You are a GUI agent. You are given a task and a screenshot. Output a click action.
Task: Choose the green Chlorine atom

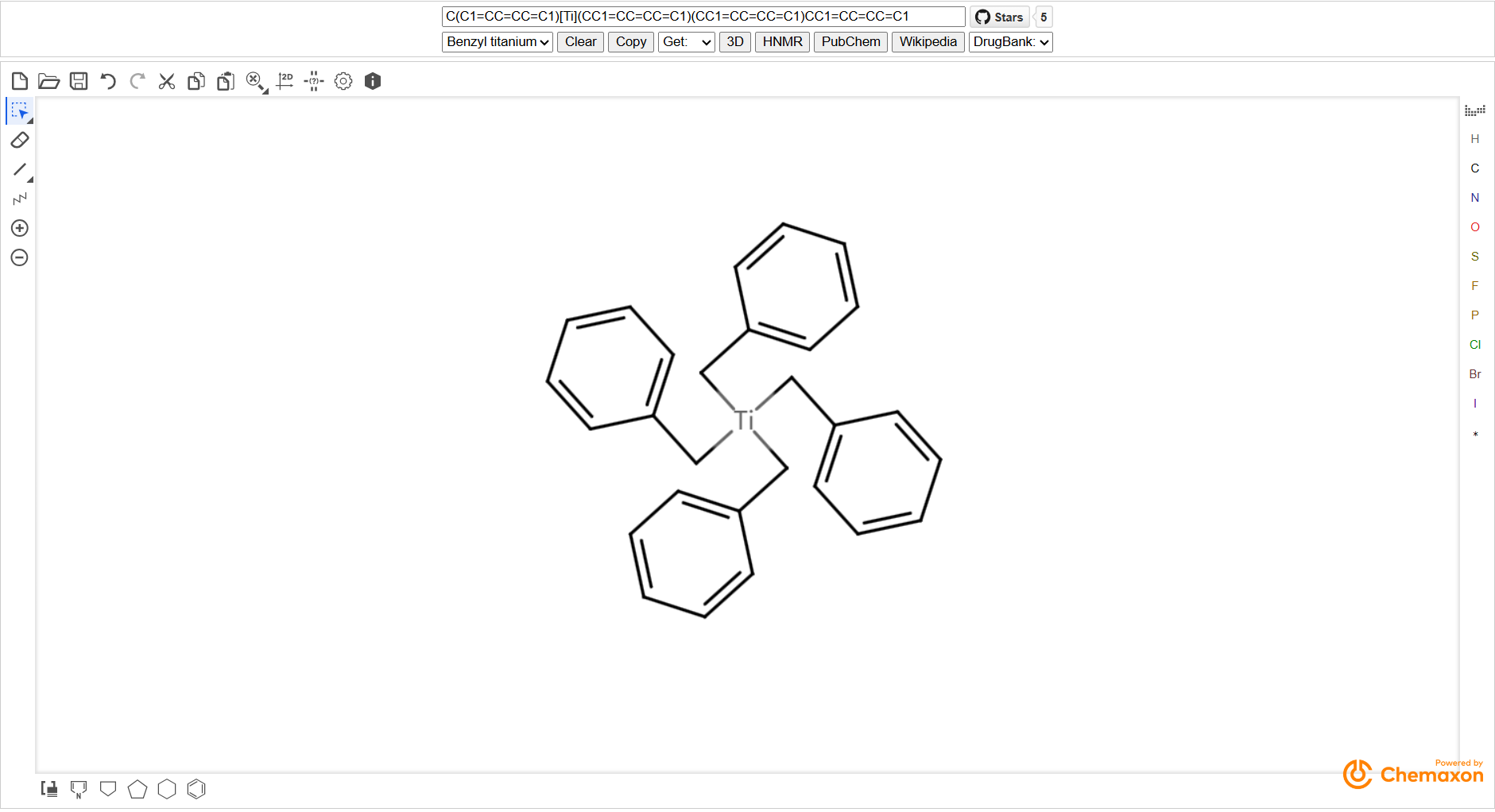(x=1475, y=345)
